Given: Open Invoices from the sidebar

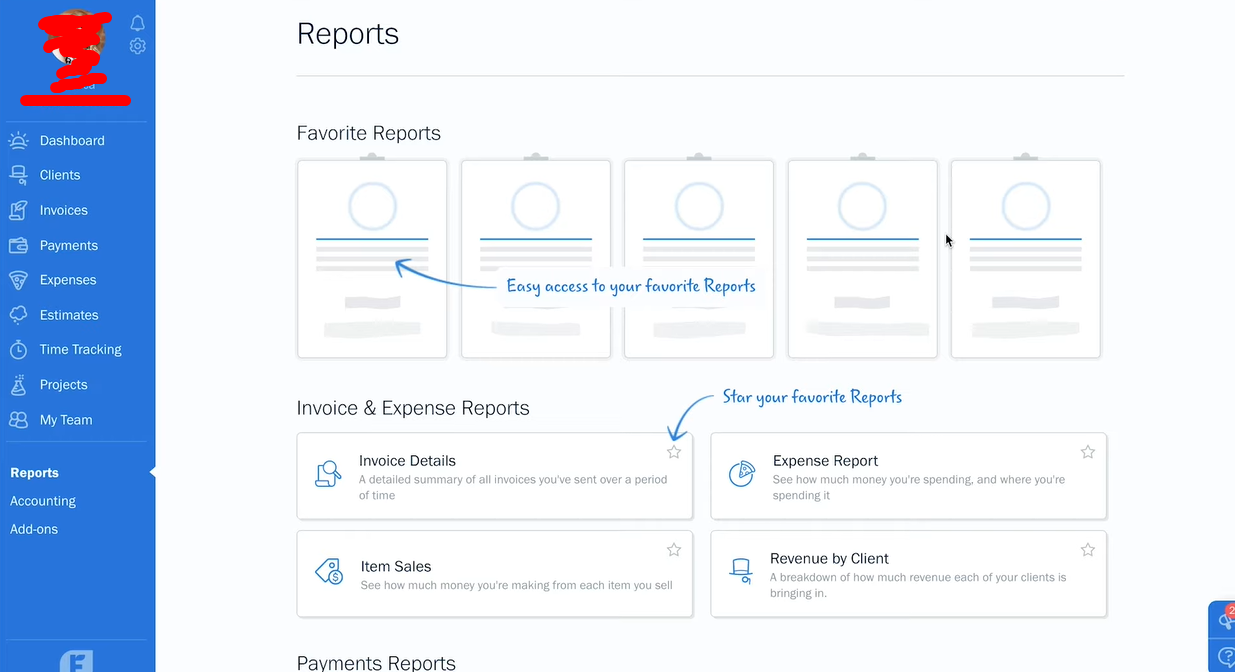Looking at the screenshot, I should point(64,210).
